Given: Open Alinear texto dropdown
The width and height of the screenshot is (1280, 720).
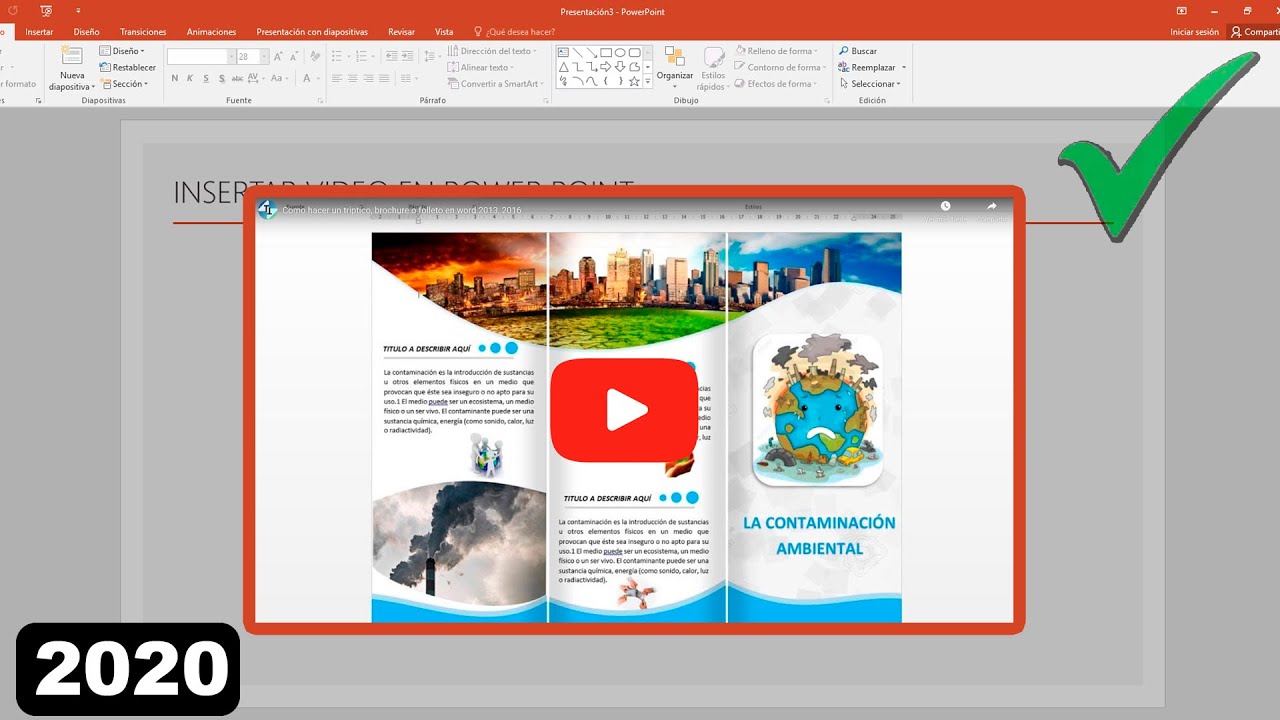Looking at the screenshot, I should coord(481,67).
